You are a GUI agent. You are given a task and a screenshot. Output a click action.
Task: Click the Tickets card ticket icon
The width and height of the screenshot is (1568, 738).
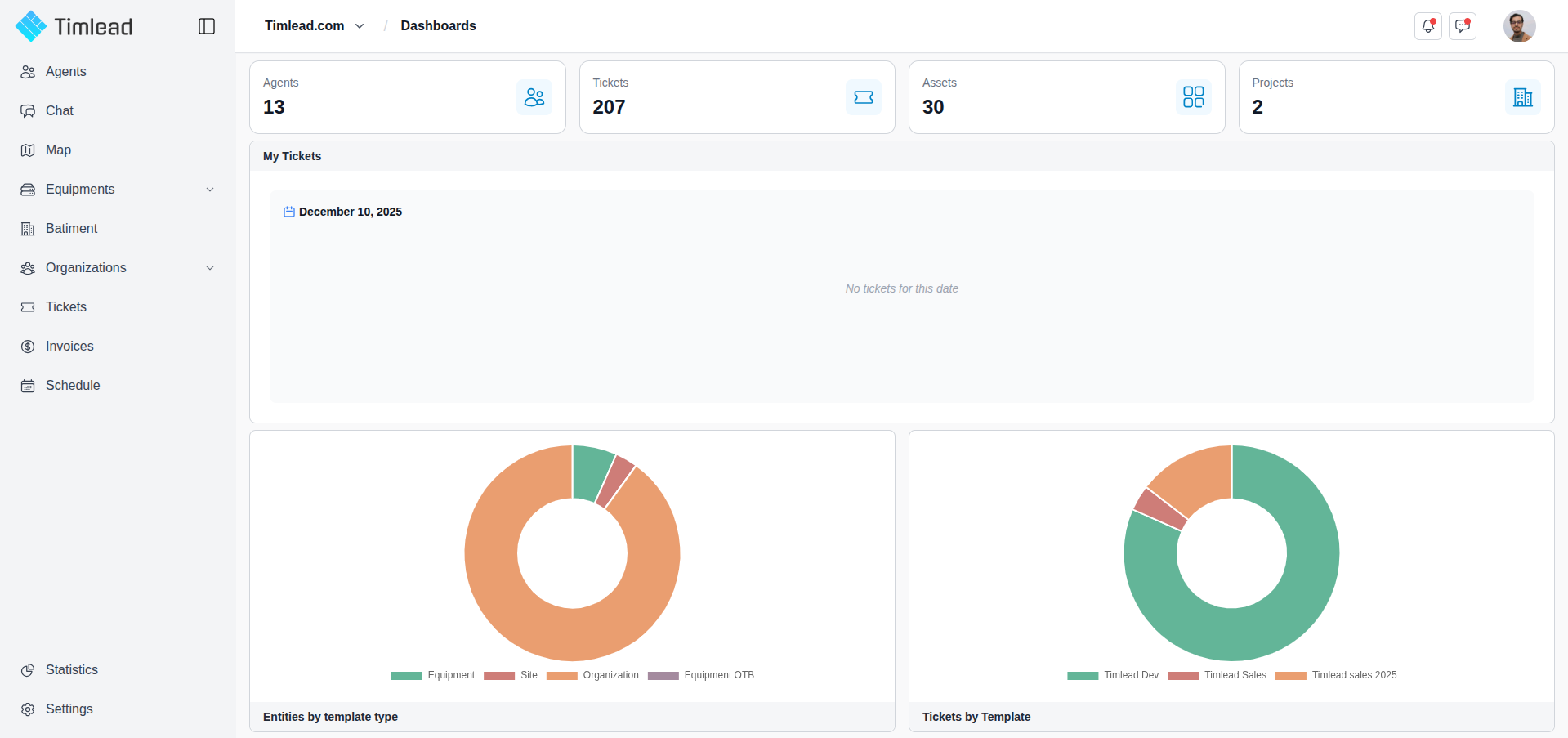click(863, 97)
